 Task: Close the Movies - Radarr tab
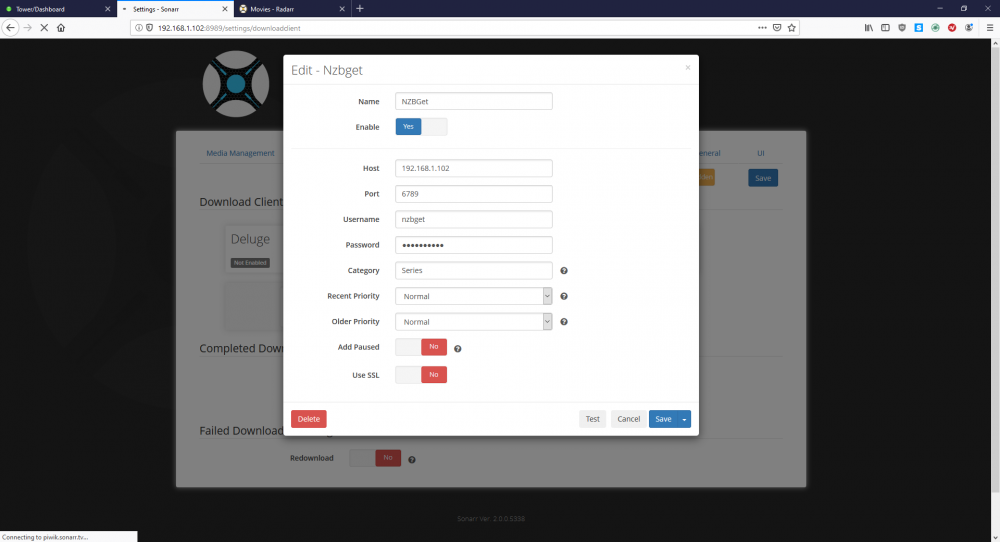coord(342,9)
